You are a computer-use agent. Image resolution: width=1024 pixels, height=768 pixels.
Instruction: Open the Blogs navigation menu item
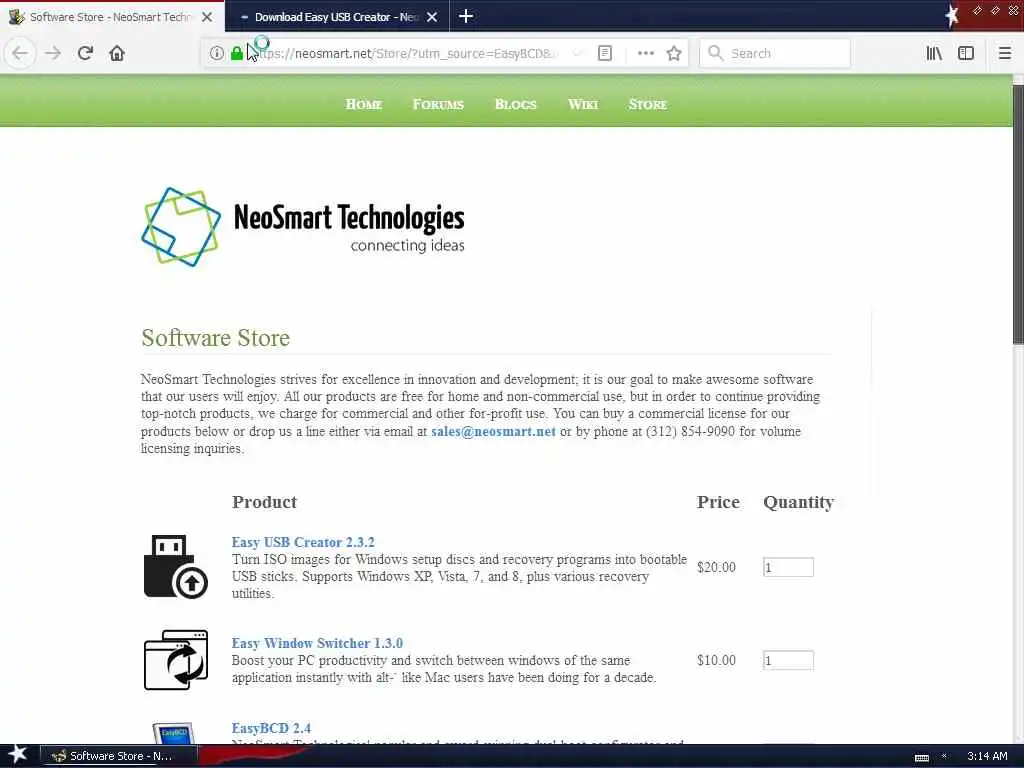coord(515,104)
